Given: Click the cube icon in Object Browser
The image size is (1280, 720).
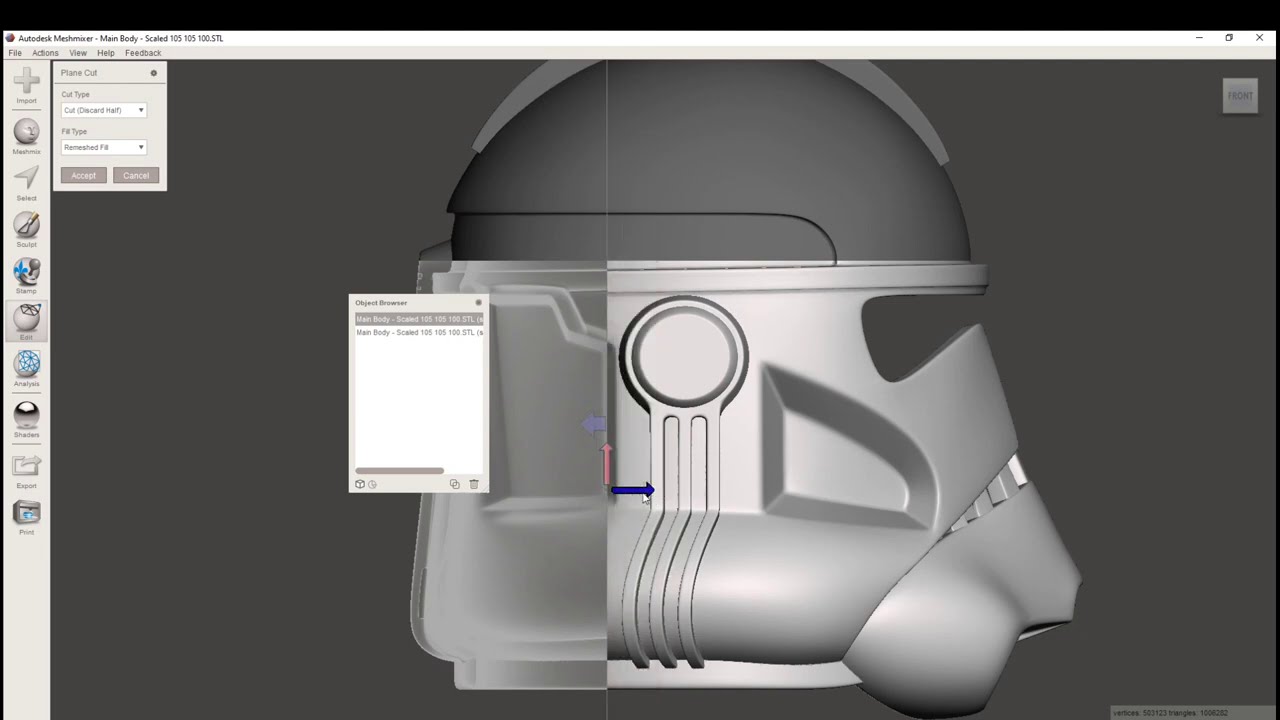Looking at the screenshot, I should tap(360, 484).
